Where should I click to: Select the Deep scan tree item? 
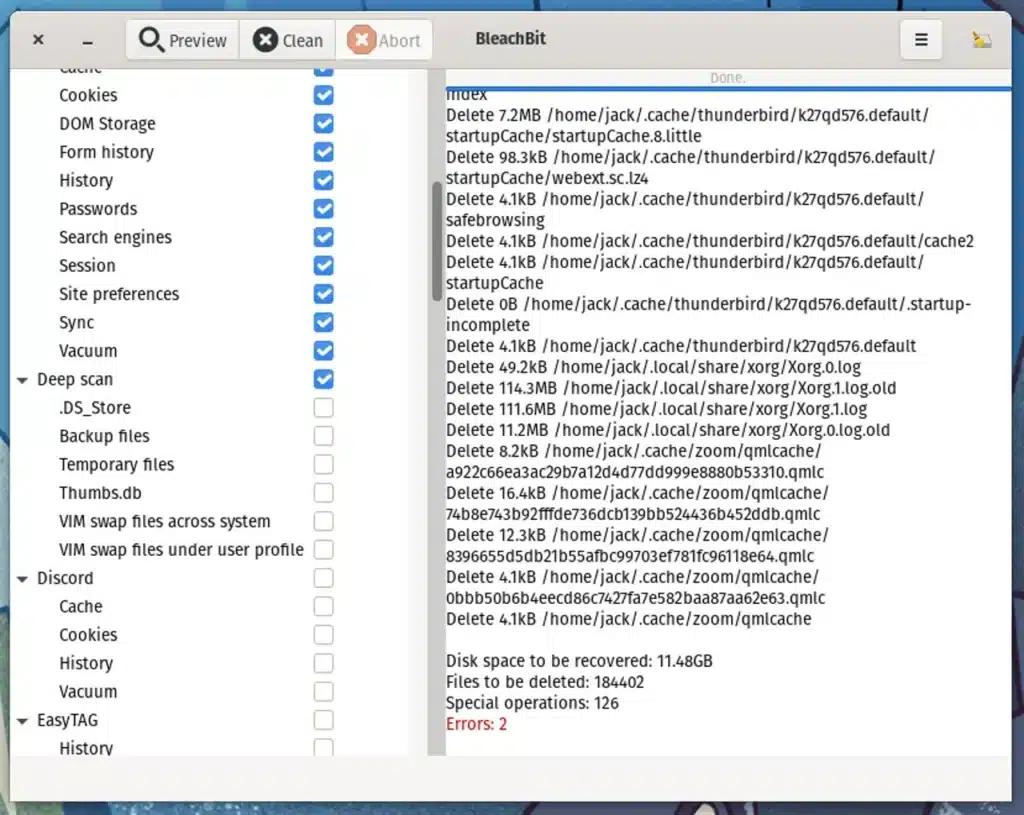[x=75, y=379]
